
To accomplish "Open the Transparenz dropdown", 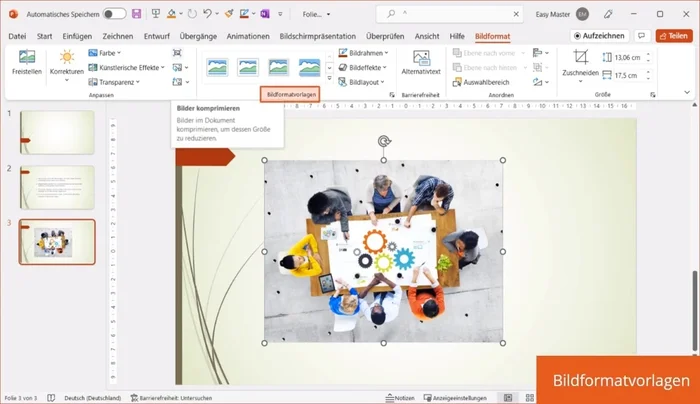I will pos(113,82).
